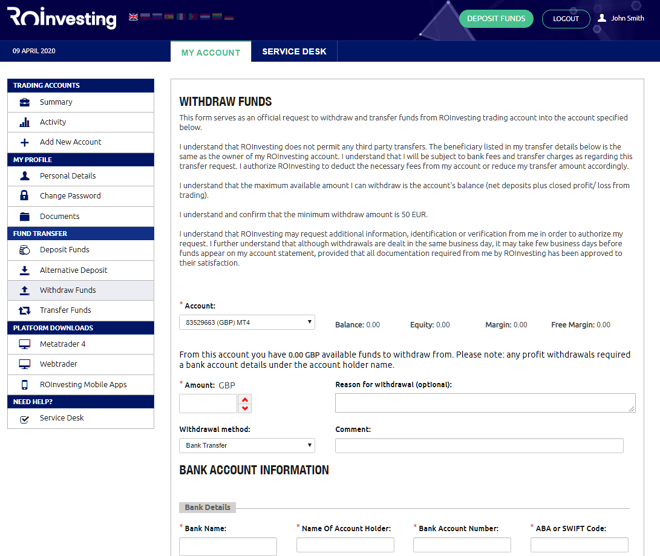The height and width of the screenshot is (556, 660).
Task: Open Documents folder icon
Action: pyautogui.click(x=25, y=216)
